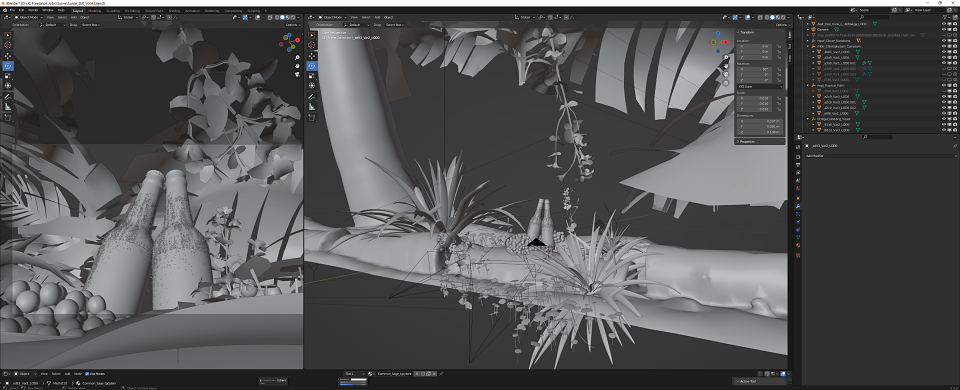Select solid shading mode in left viewport header

[283, 17]
